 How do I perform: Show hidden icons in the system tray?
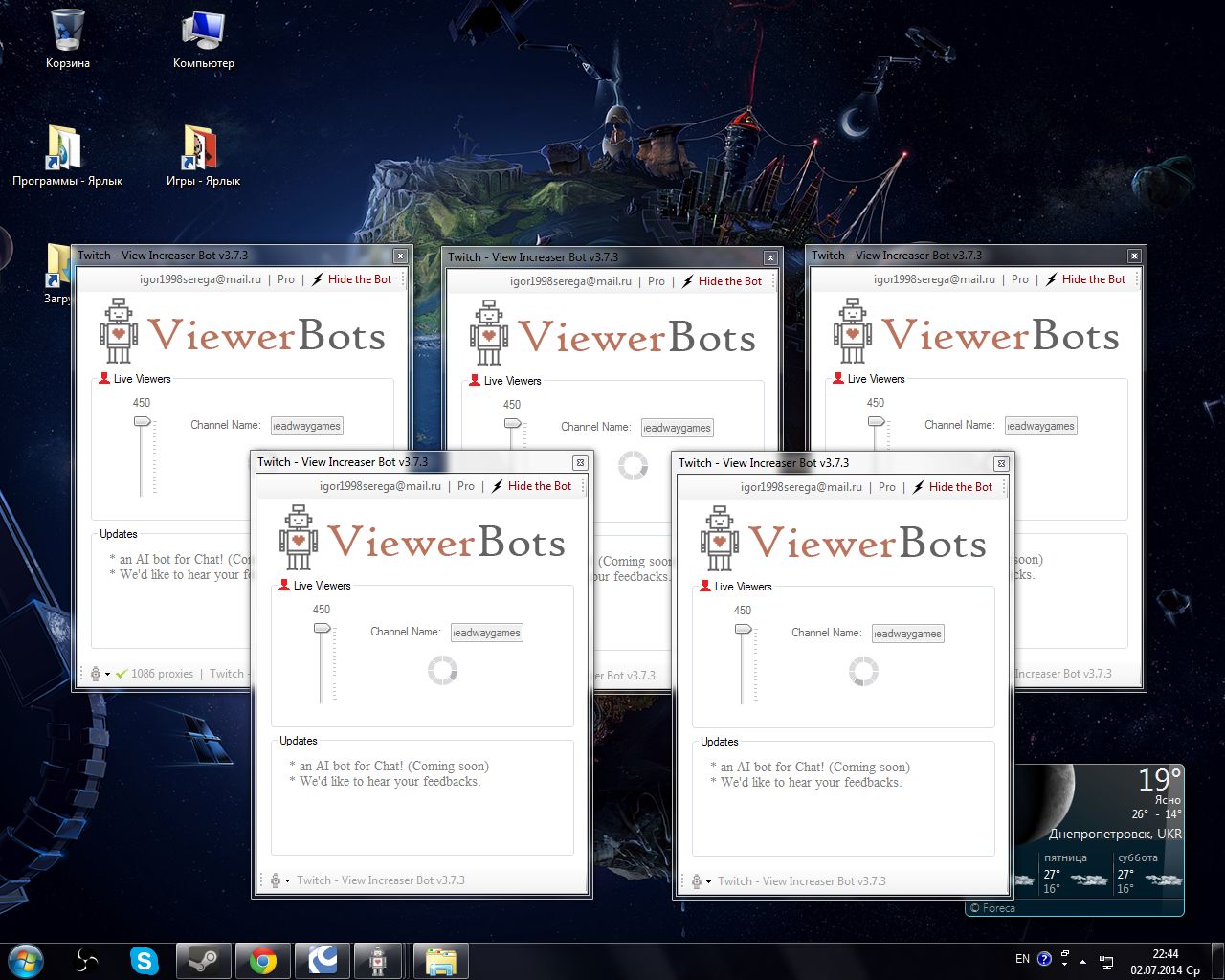[1082, 960]
